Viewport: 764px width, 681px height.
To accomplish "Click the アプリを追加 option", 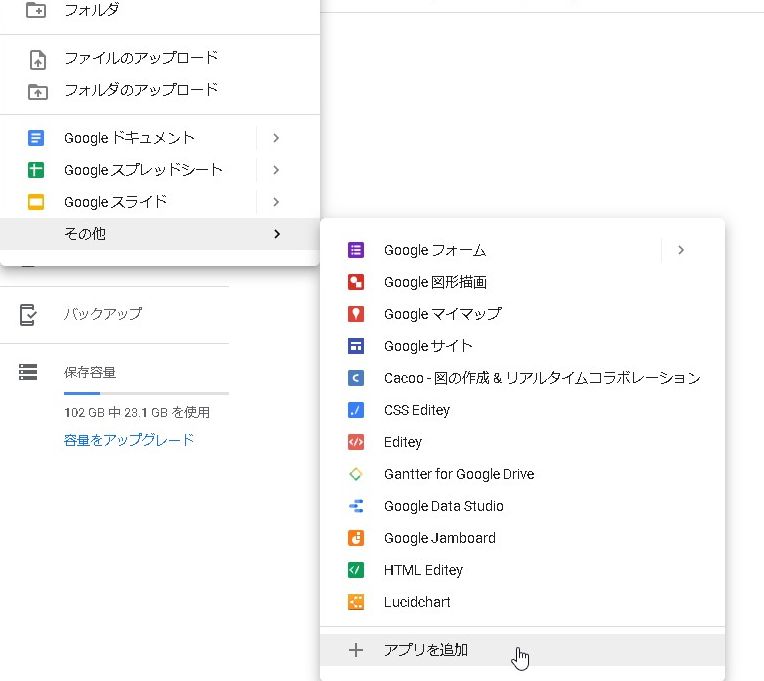I will coord(425,650).
